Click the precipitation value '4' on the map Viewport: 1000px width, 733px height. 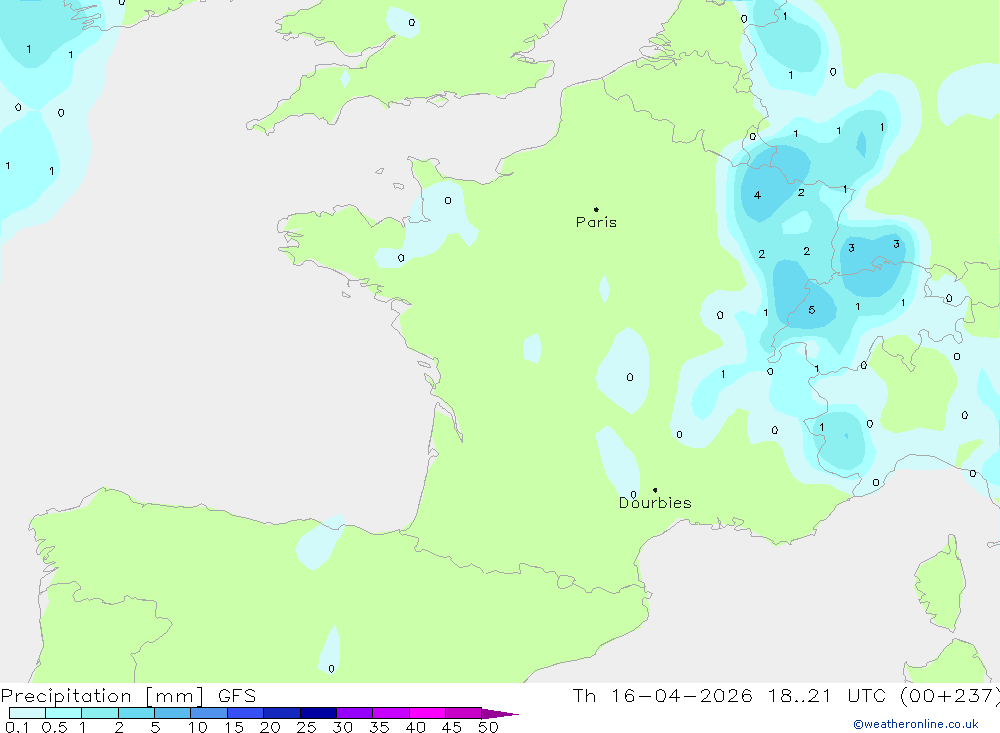click(x=757, y=195)
